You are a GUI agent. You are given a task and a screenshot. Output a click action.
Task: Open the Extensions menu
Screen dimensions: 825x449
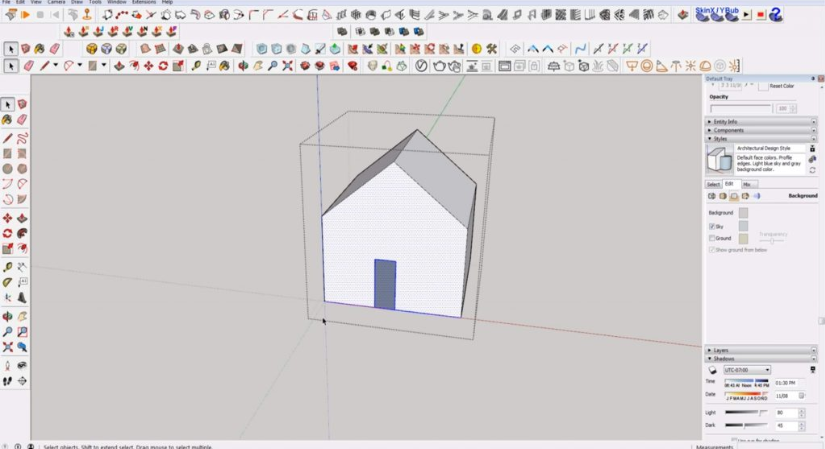point(144,2)
